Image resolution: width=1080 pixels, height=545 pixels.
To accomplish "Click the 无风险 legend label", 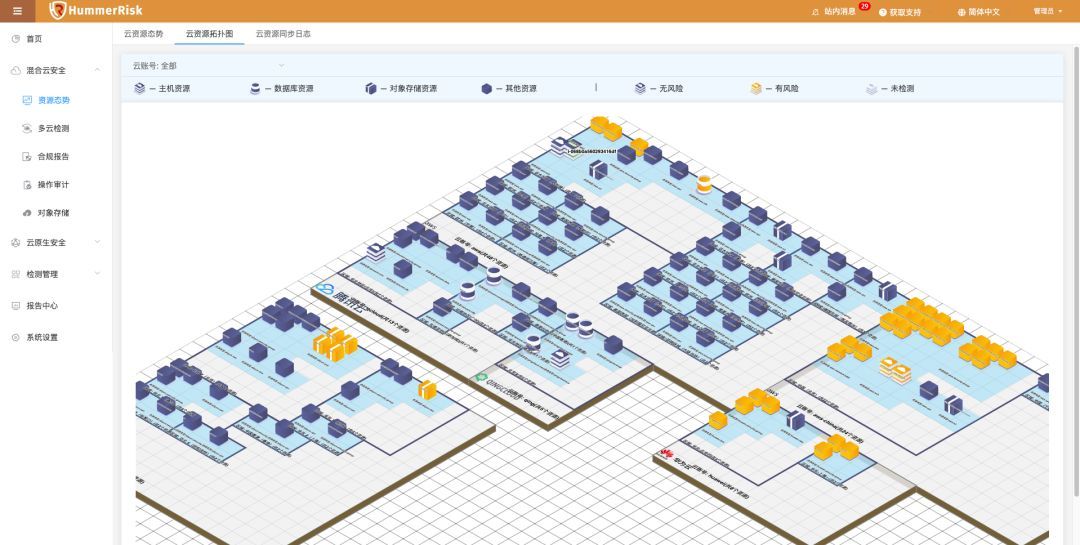I will tap(671, 89).
